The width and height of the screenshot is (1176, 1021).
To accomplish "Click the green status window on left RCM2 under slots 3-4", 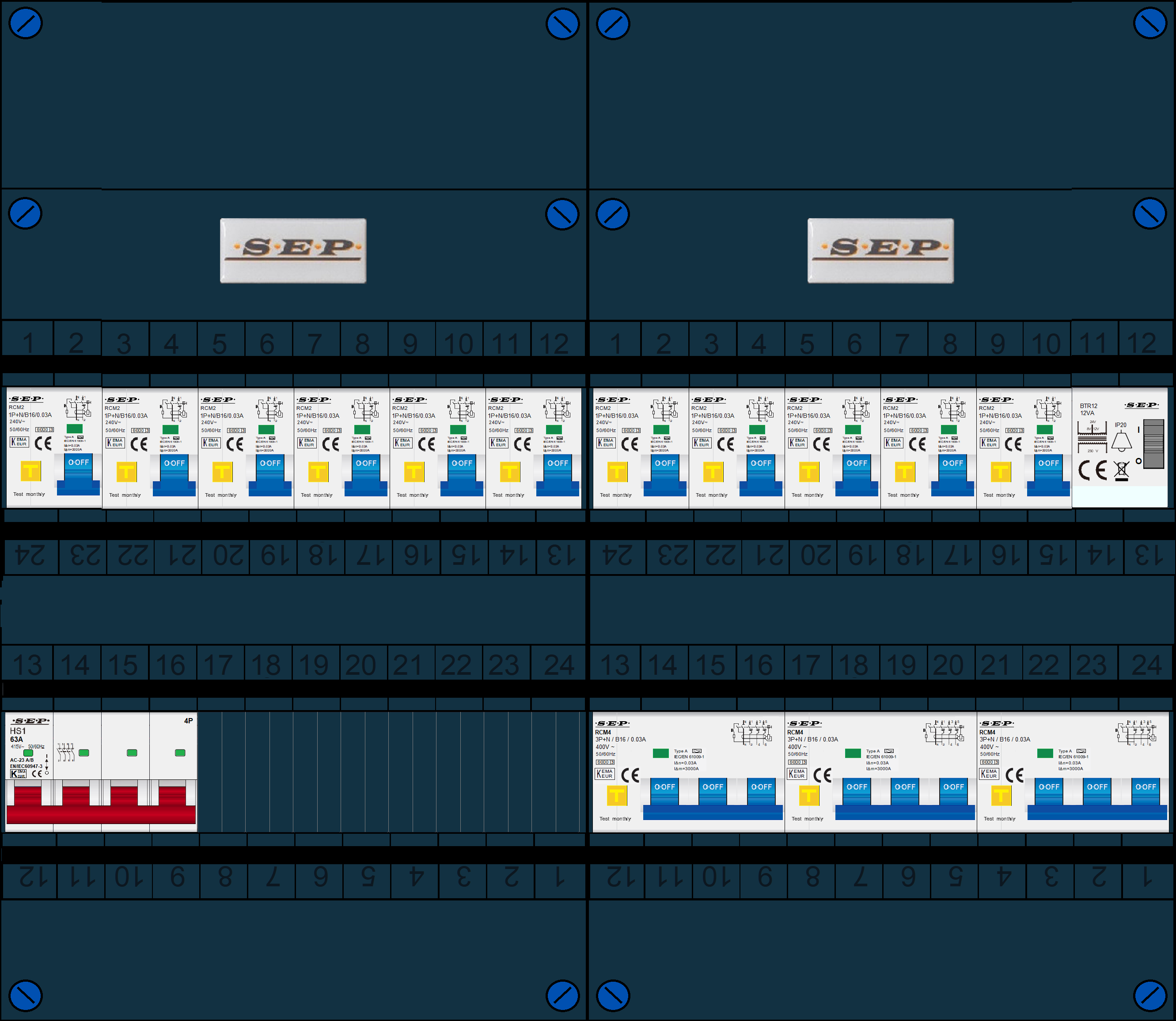I will pos(170,430).
